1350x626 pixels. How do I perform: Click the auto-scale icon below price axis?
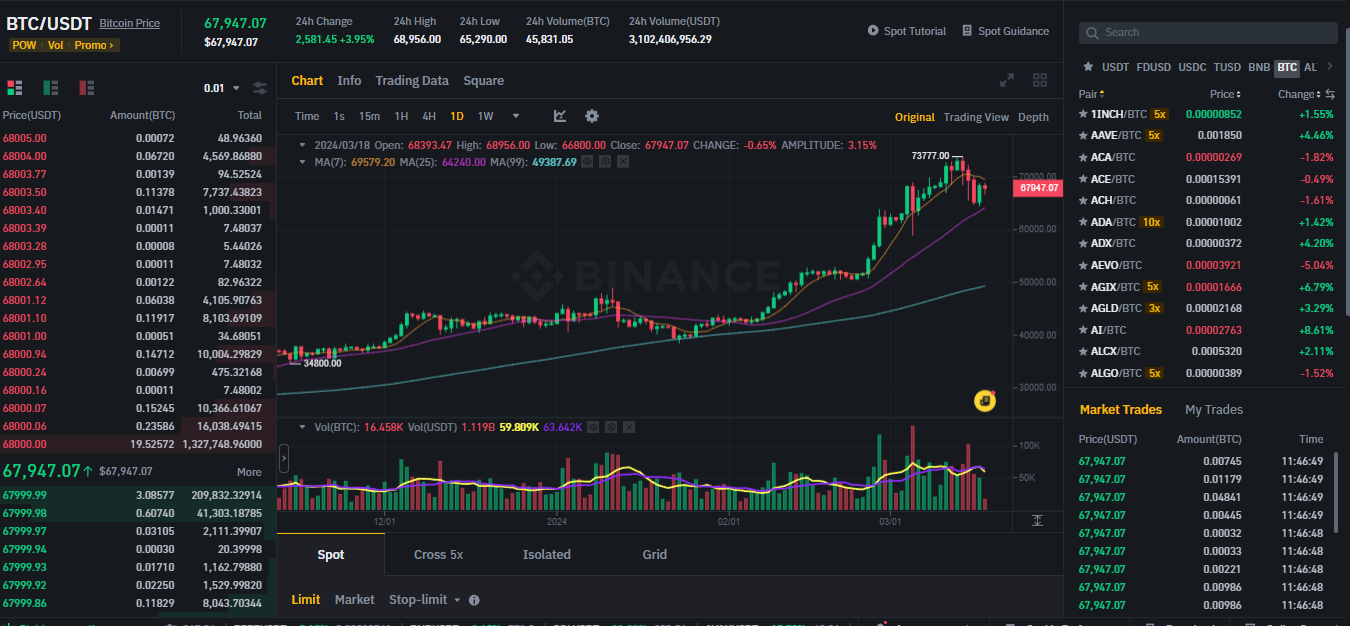(x=1038, y=520)
